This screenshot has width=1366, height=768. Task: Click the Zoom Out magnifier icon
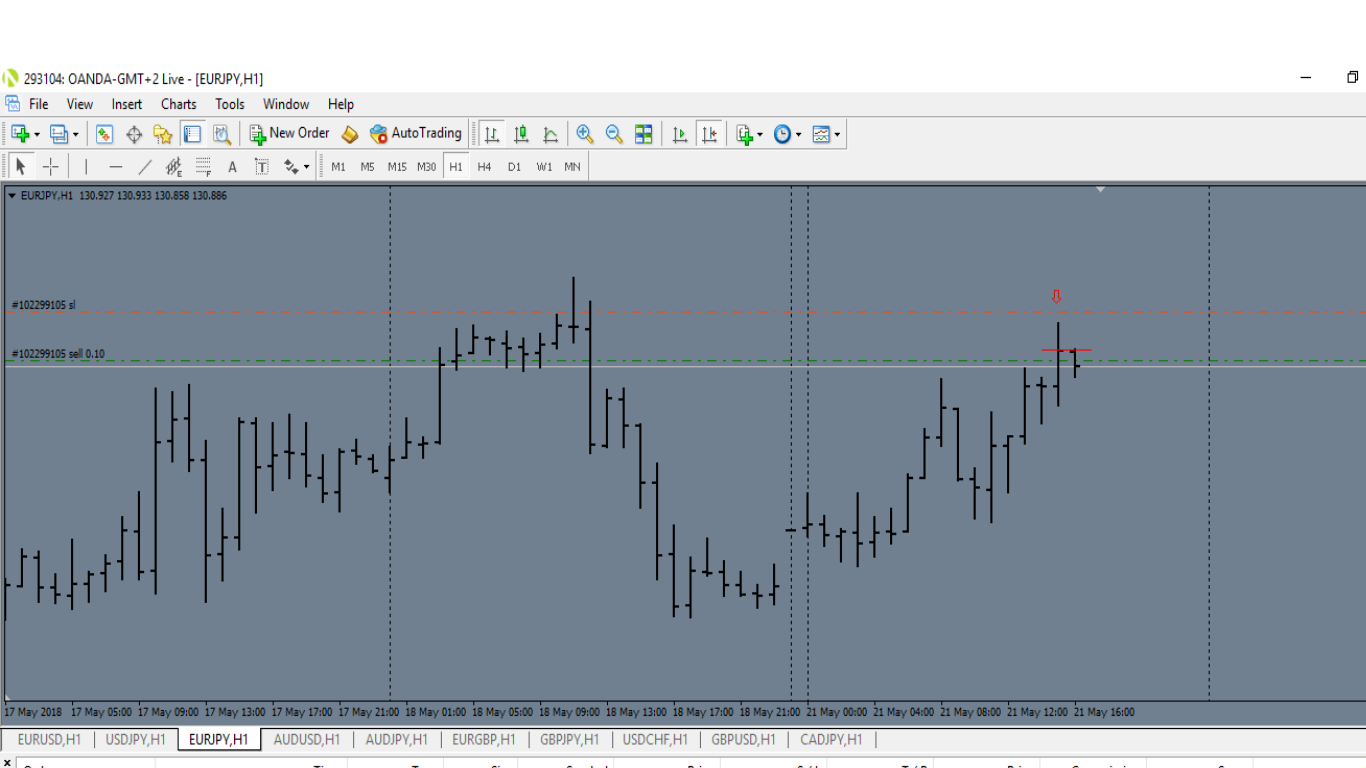click(x=614, y=134)
